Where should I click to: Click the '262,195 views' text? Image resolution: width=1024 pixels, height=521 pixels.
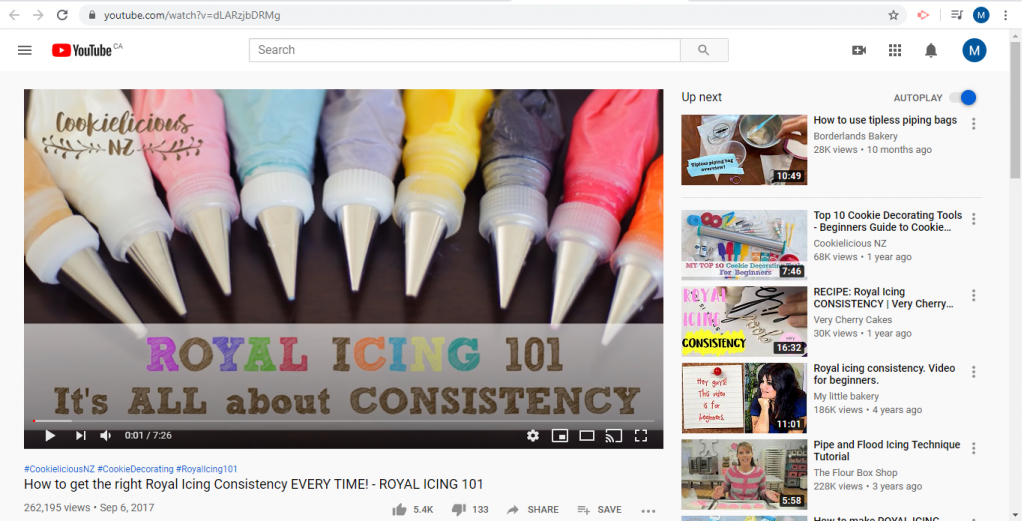[56, 507]
